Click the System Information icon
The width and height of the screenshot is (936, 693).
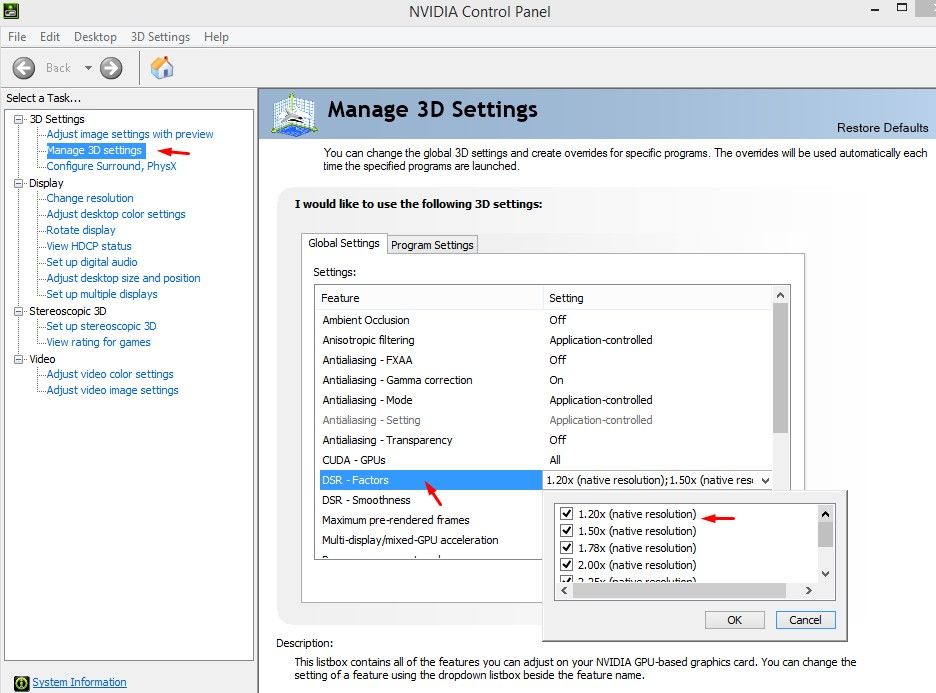(21, 683)
